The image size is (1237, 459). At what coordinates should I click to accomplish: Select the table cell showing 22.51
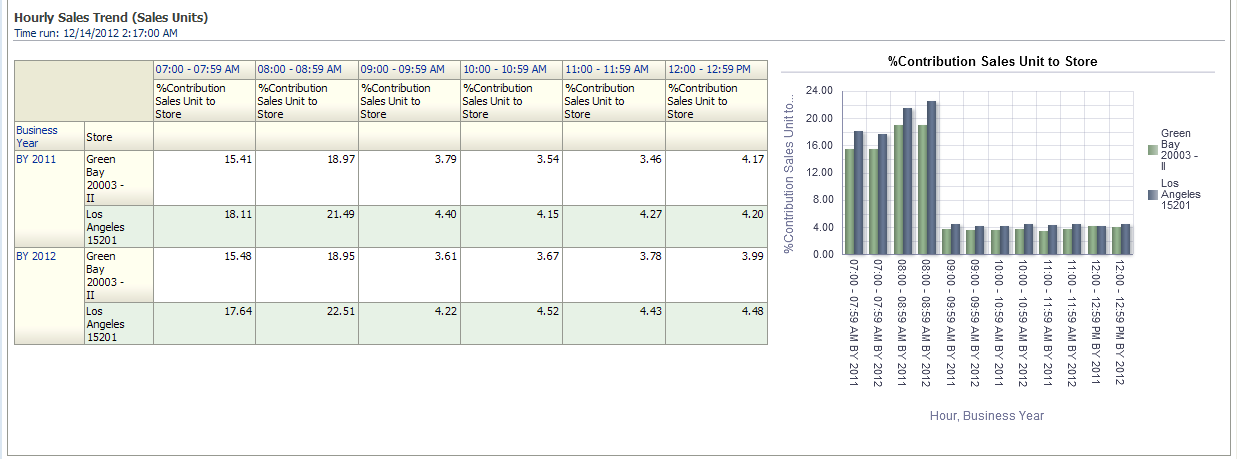(306, 311)
